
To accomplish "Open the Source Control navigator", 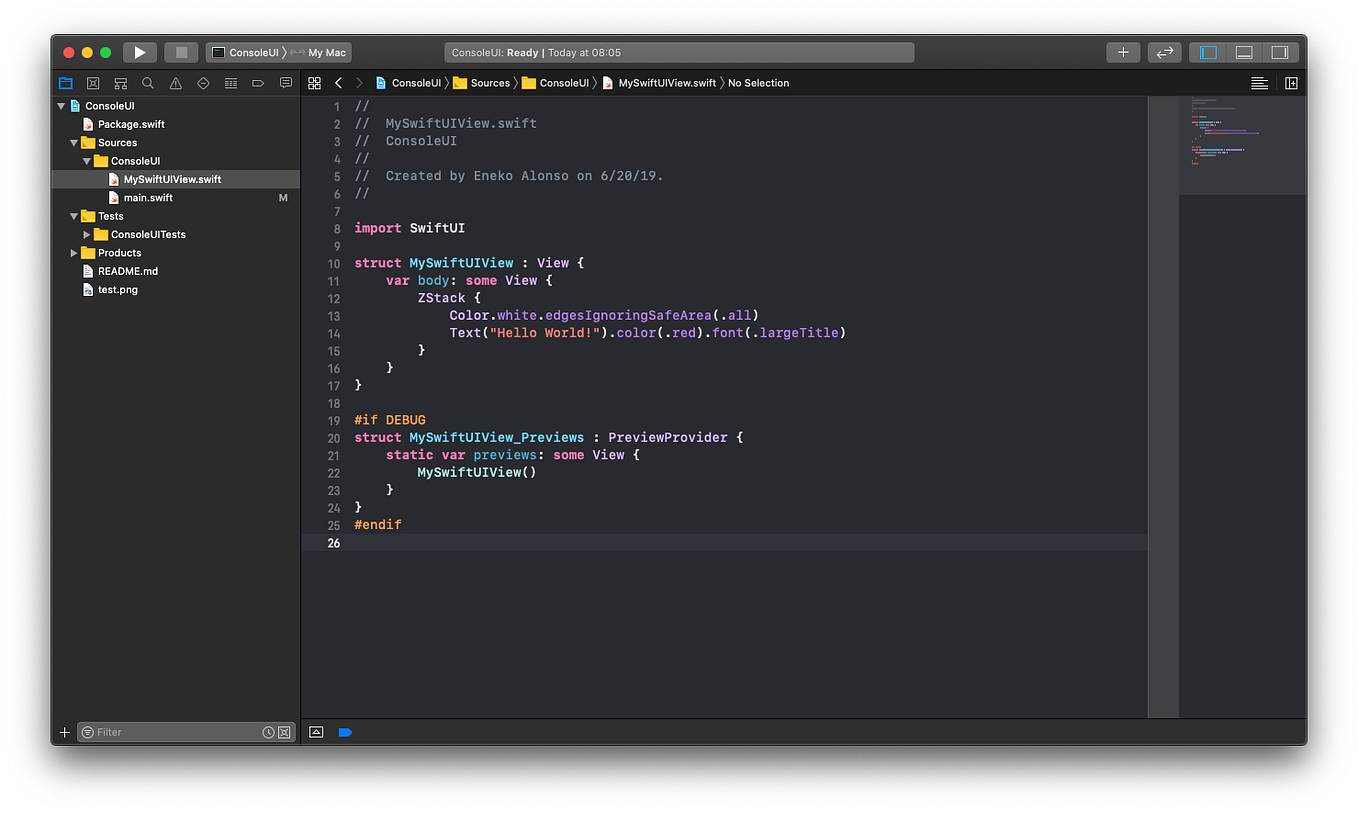I will [93, 83].
